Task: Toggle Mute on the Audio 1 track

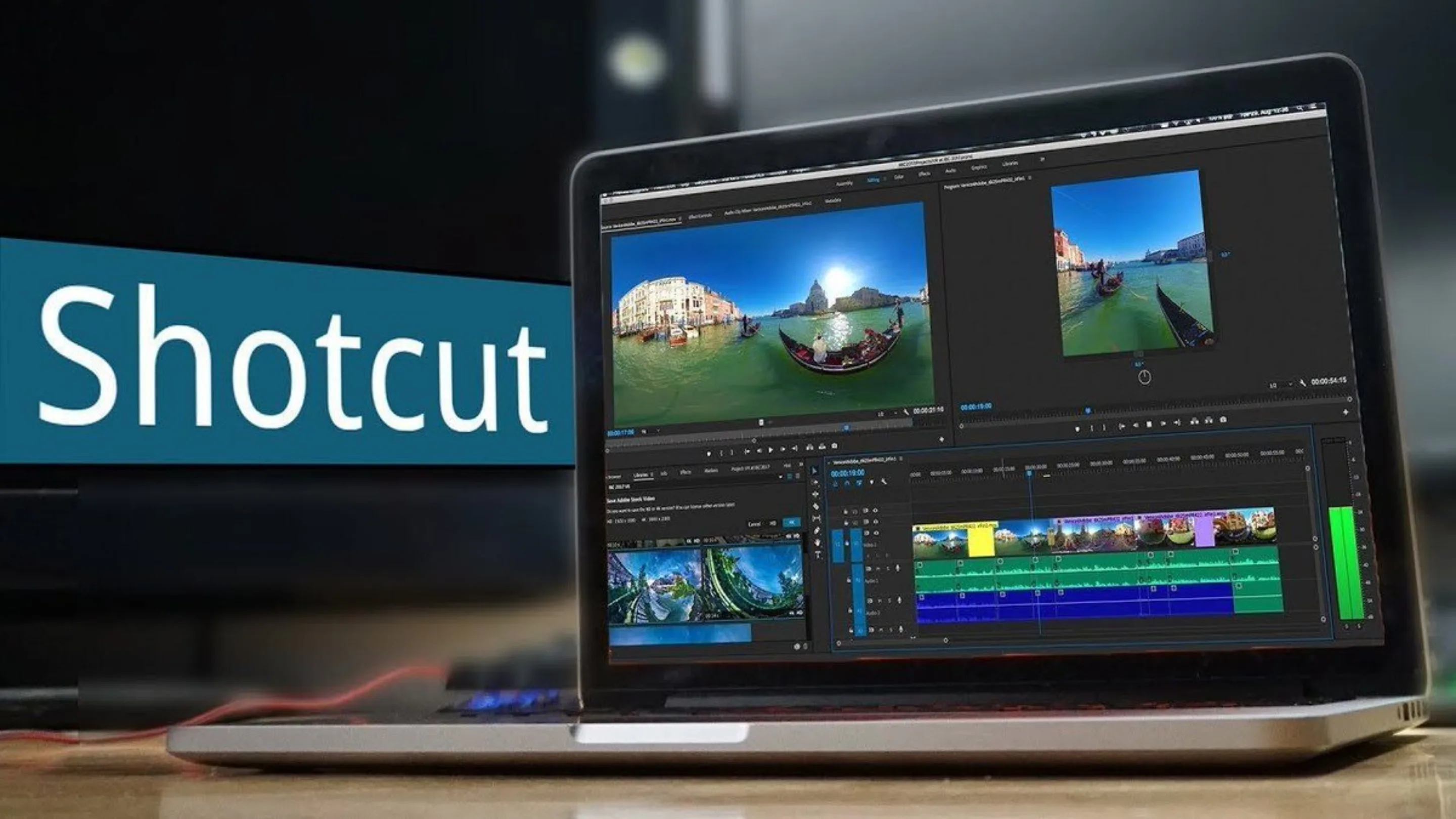Action: point(881,569)
